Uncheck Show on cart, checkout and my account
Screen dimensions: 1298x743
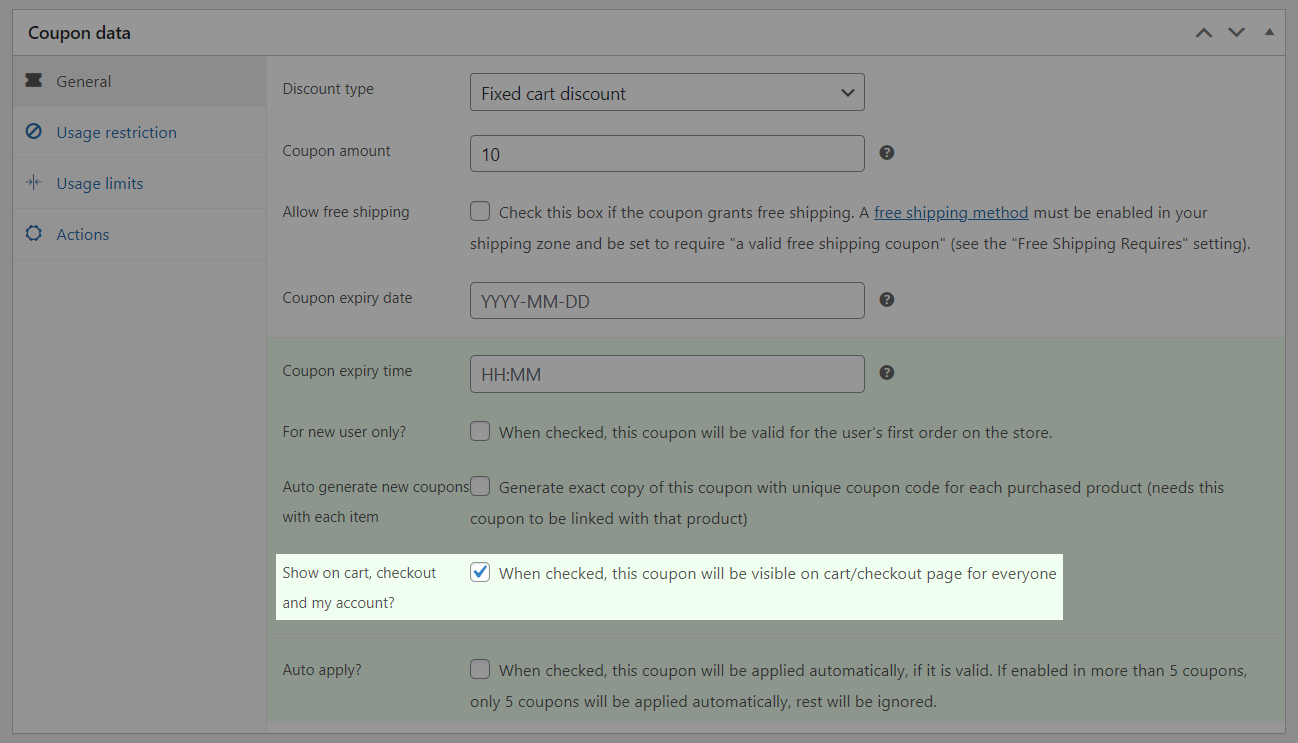pos(480,572)
